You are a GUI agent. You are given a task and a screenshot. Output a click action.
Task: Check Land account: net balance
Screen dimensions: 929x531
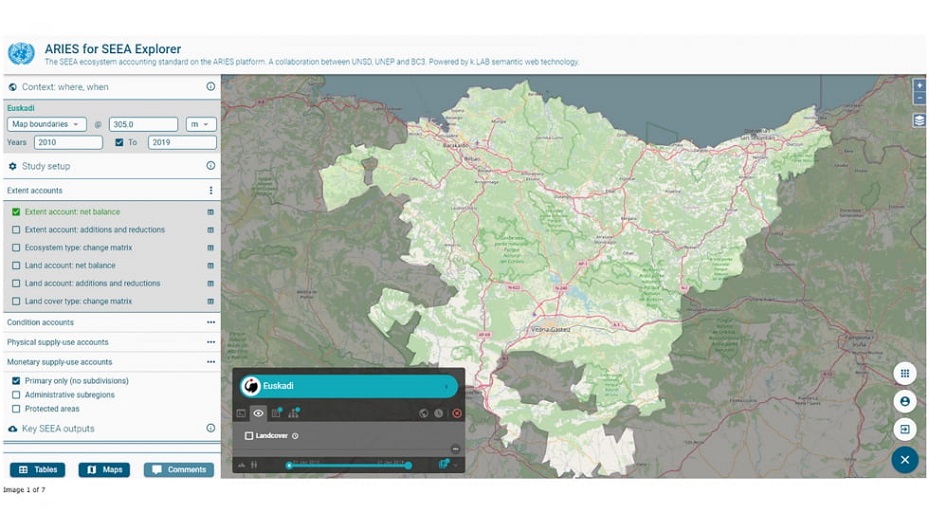pyautogui.click(x=16, y=266)
